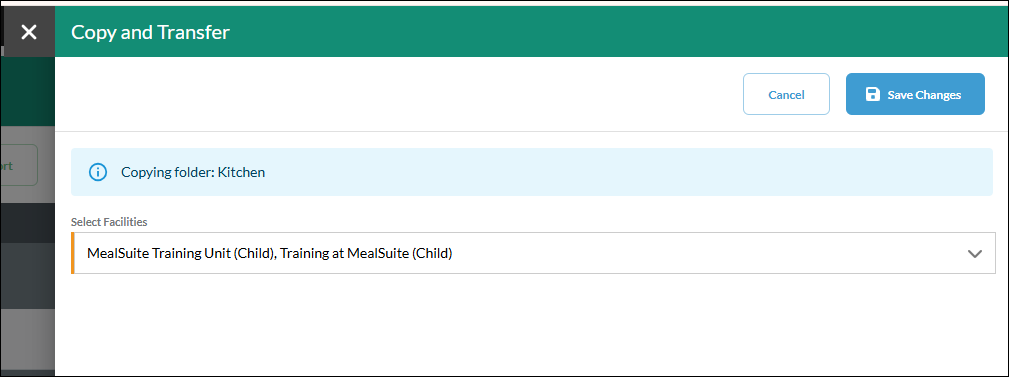Viewport: 1009px width, 377px height.
Task: Cancel the copy and transfer
Action: pyautogui.click(x=786, y=95)
